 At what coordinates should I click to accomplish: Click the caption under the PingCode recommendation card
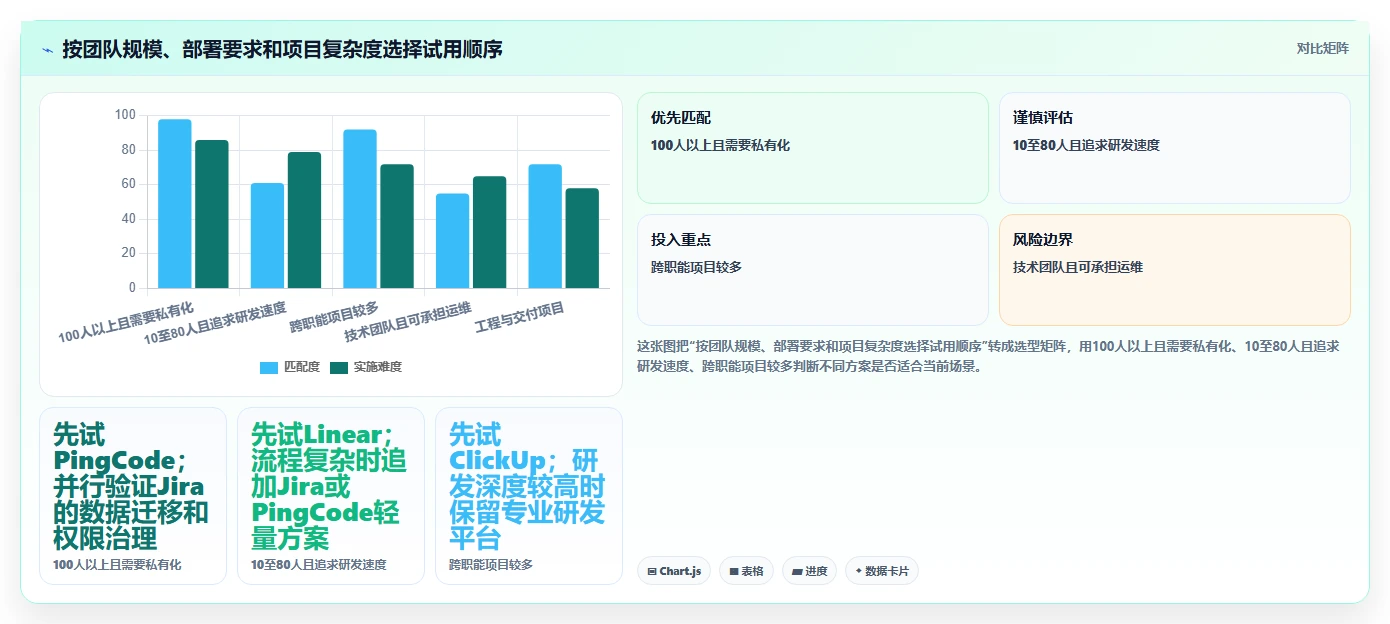point(117,565)
